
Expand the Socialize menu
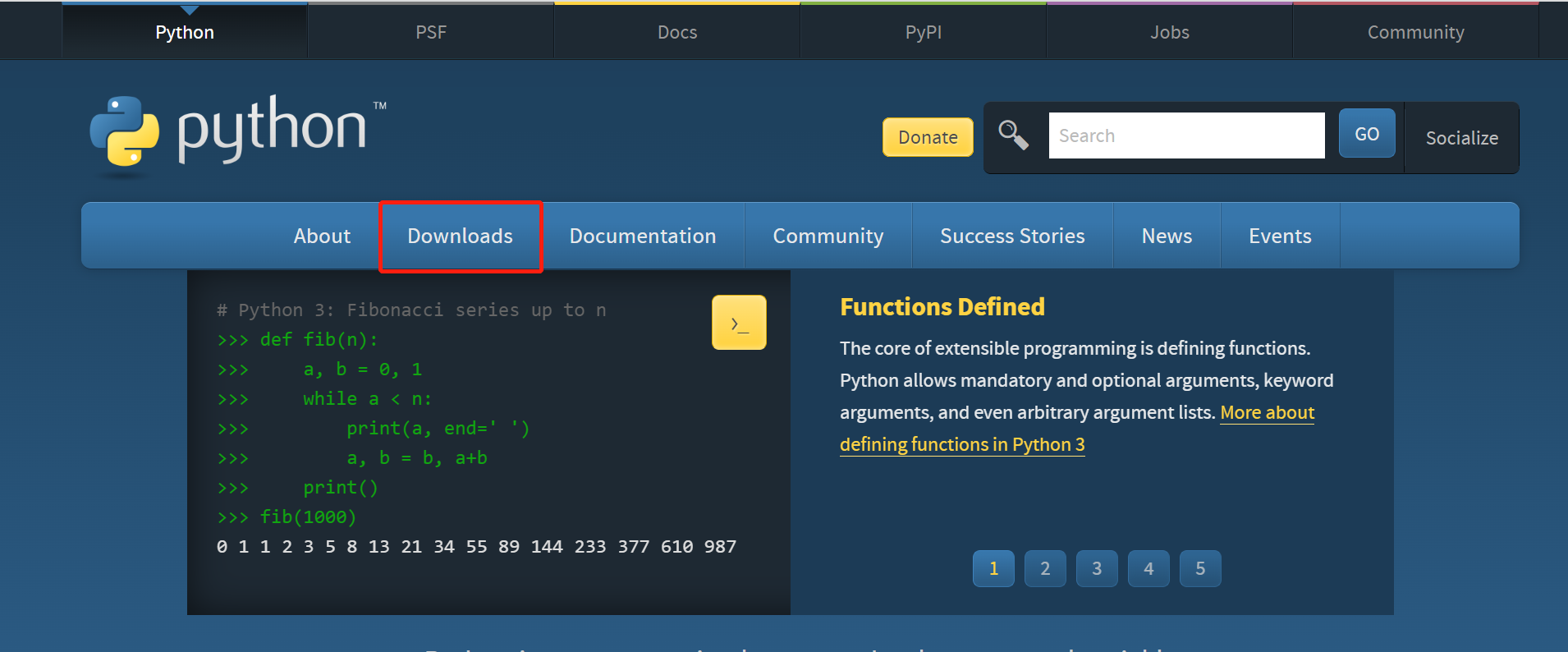tap(1462, 138)
